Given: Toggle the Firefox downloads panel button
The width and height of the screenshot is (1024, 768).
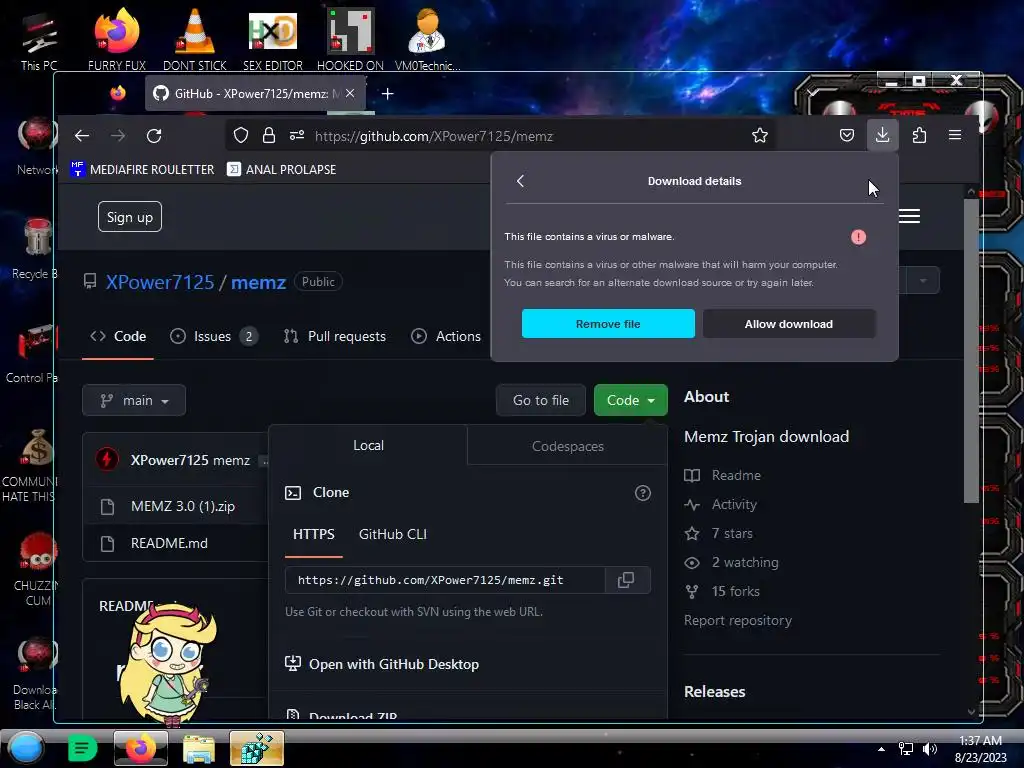Looking at the screenshot, I should pos(882,135).
